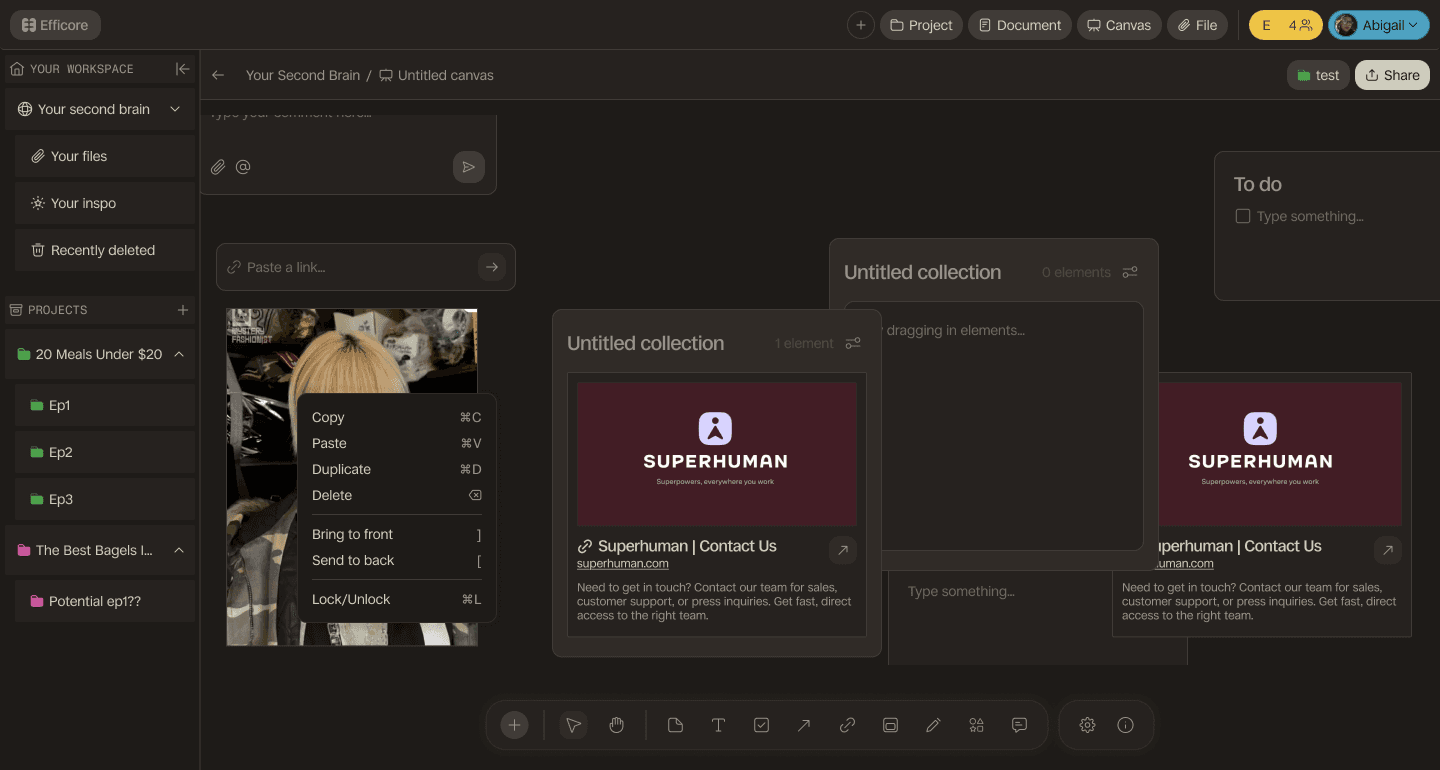
Task: Tick the To do checkbox
Action: [x=1243, y=216]
